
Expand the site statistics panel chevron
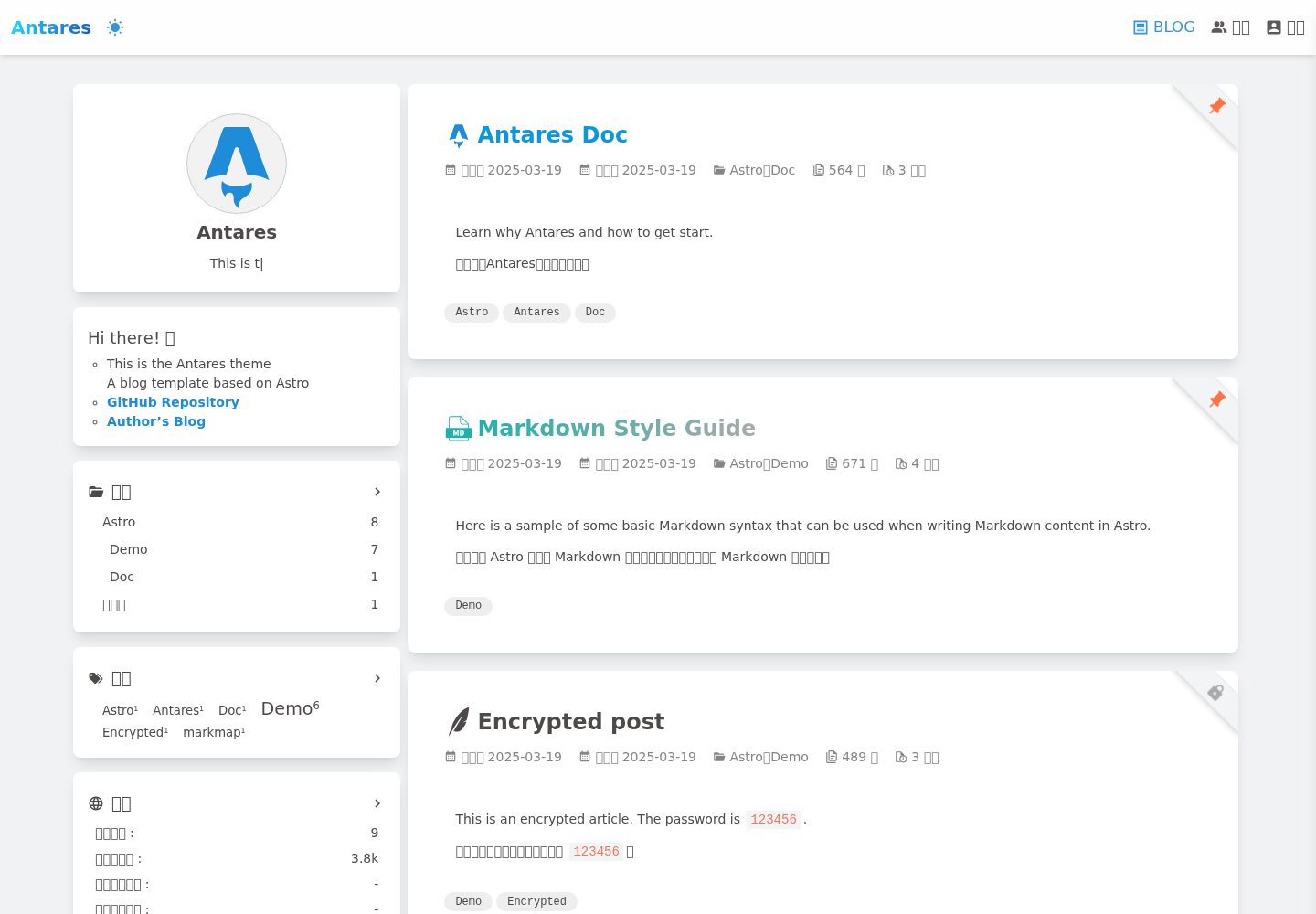(x=377, y=803)
